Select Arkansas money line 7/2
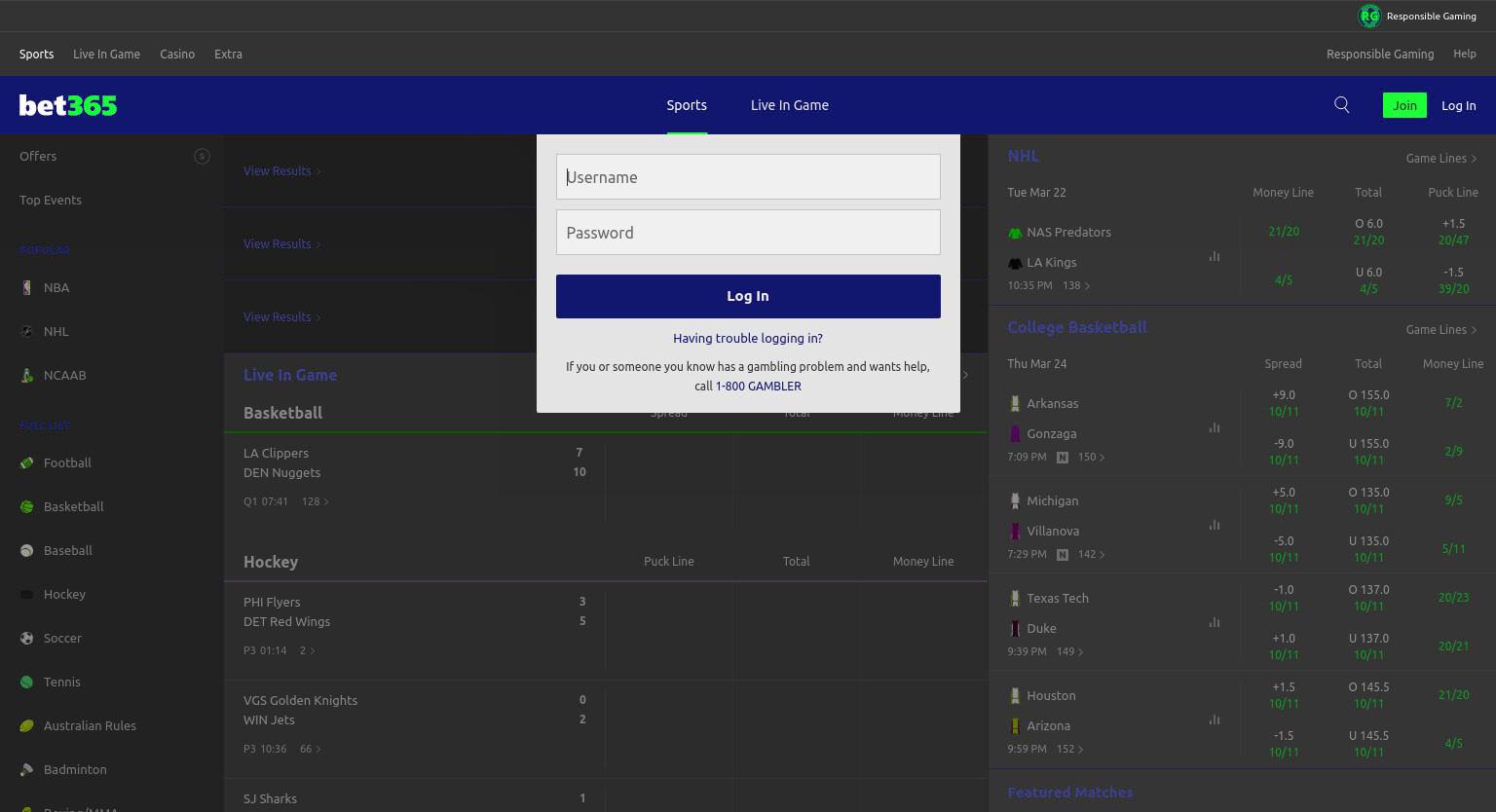 tap(1453, 402)
